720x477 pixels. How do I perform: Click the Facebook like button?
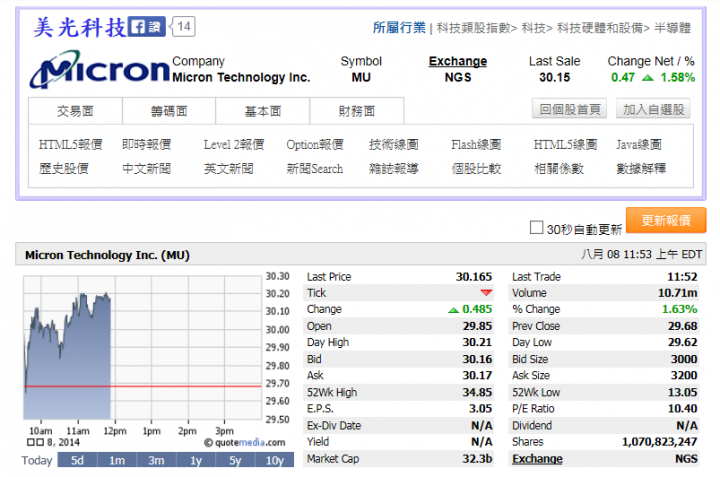[146, 27]
